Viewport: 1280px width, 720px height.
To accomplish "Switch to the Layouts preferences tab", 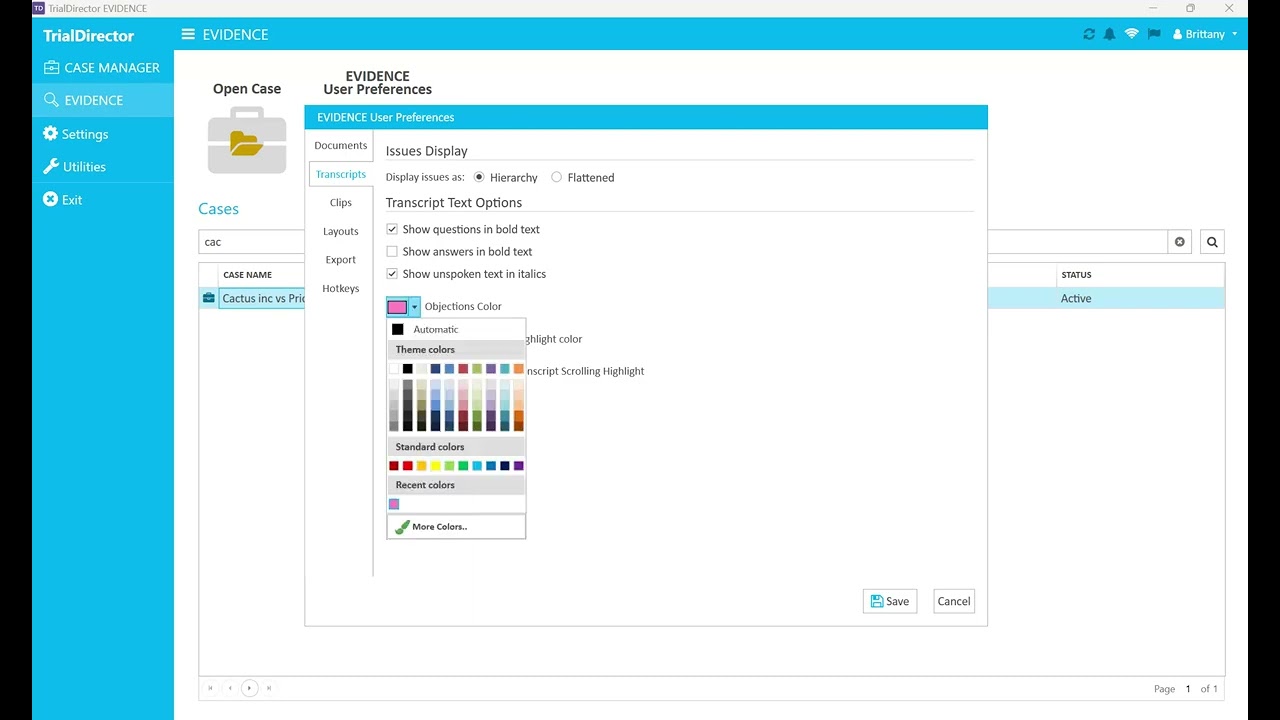I will [340, 231].
